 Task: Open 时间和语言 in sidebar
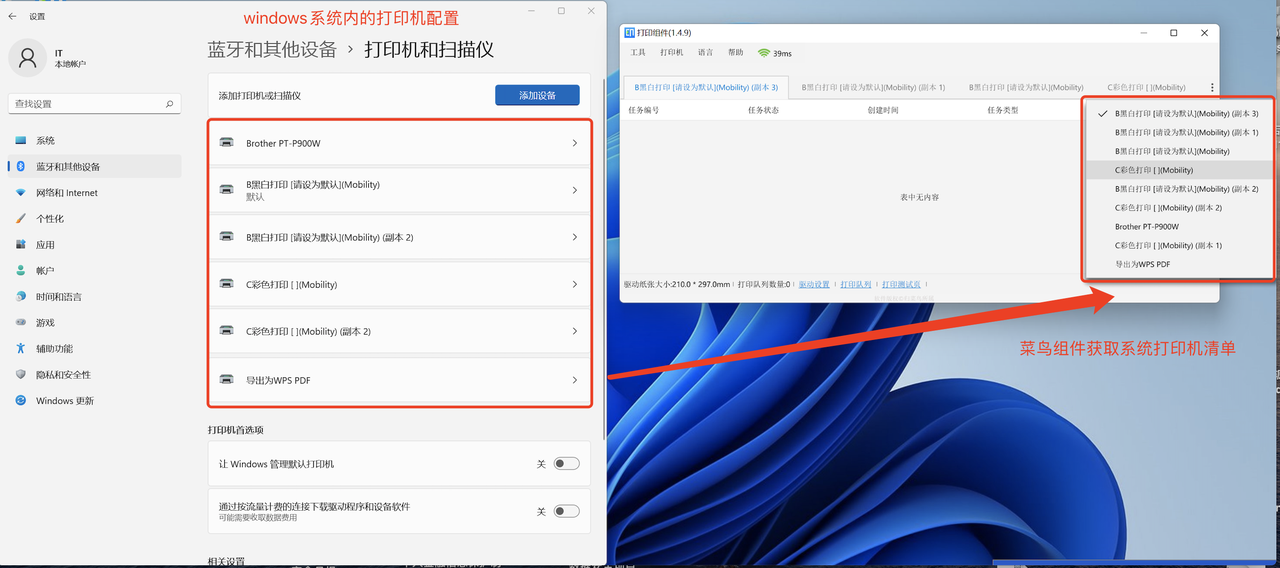click(94, 297)
